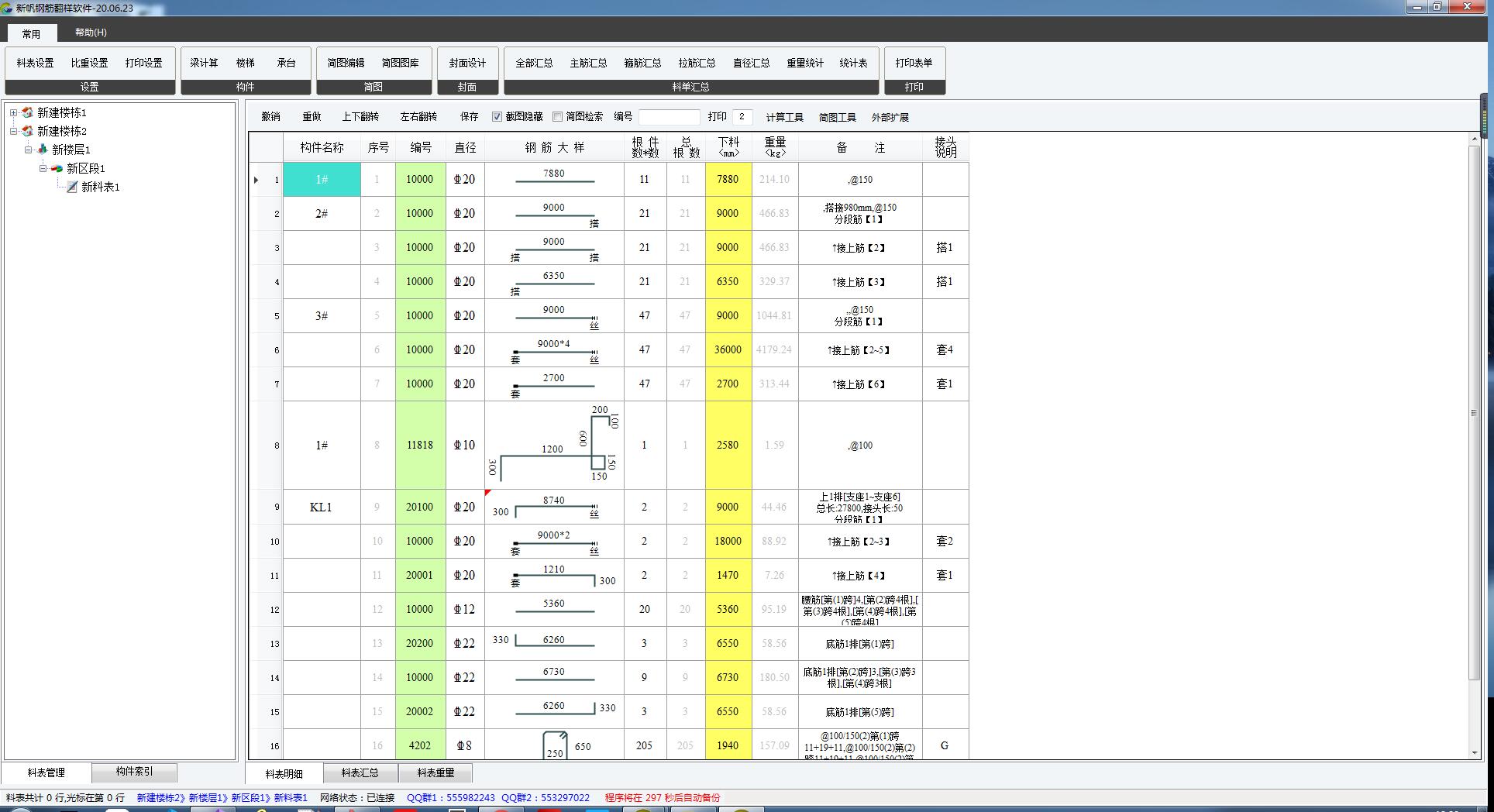Viewport: 1494px width, 812px height.
Task: Select the KL1 component name cell
Action: tap(322, 507)
